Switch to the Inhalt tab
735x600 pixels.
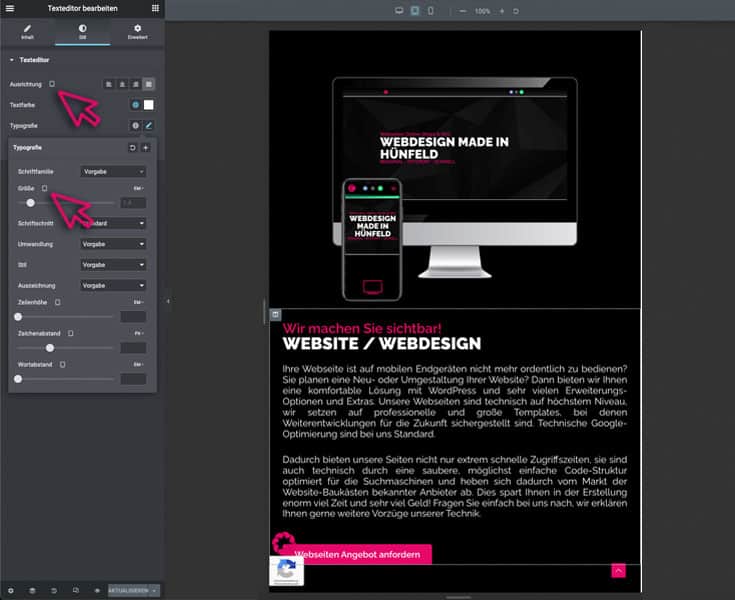(x=27, y=32)
